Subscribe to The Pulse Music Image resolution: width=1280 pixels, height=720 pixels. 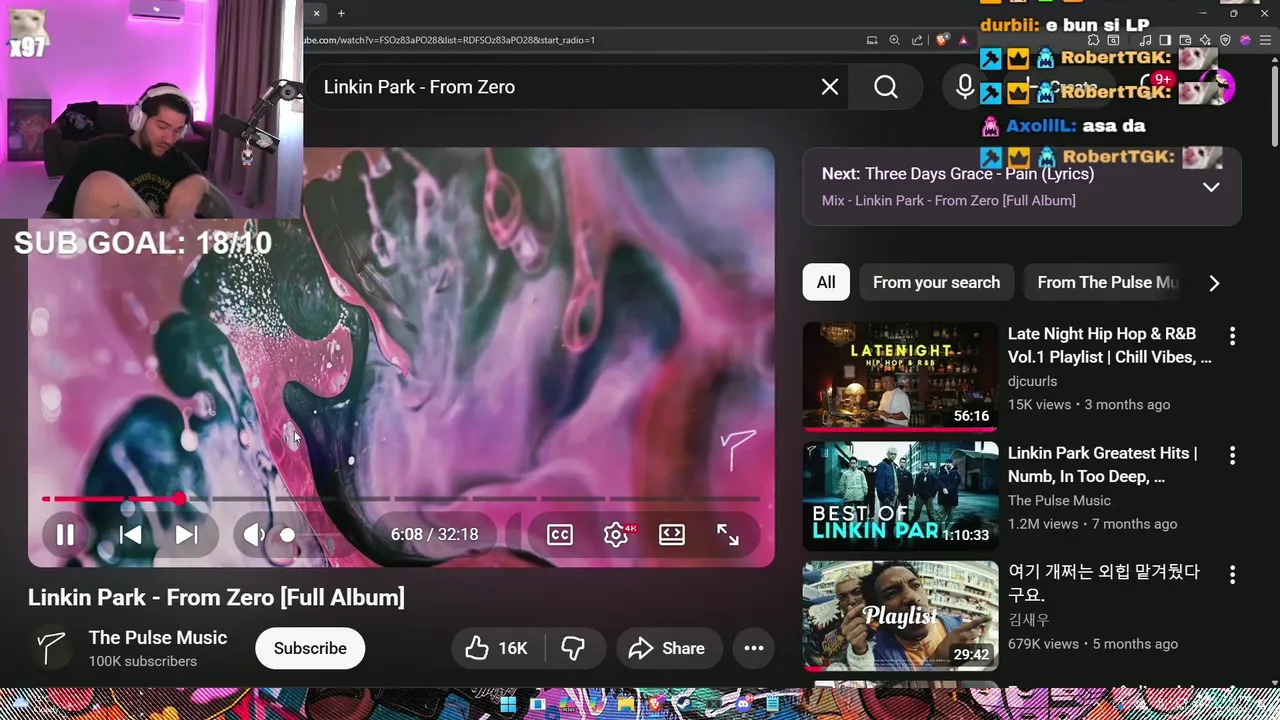(310, 648)
